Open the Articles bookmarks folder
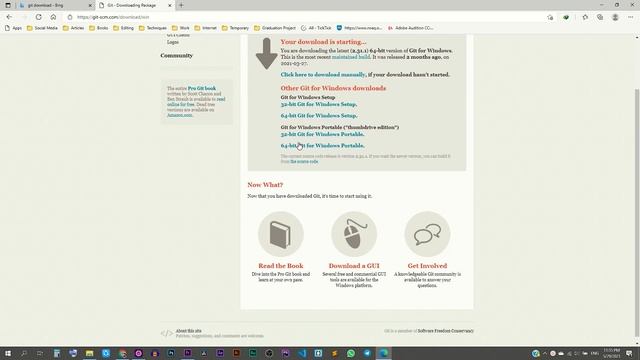 coord(73,28)
